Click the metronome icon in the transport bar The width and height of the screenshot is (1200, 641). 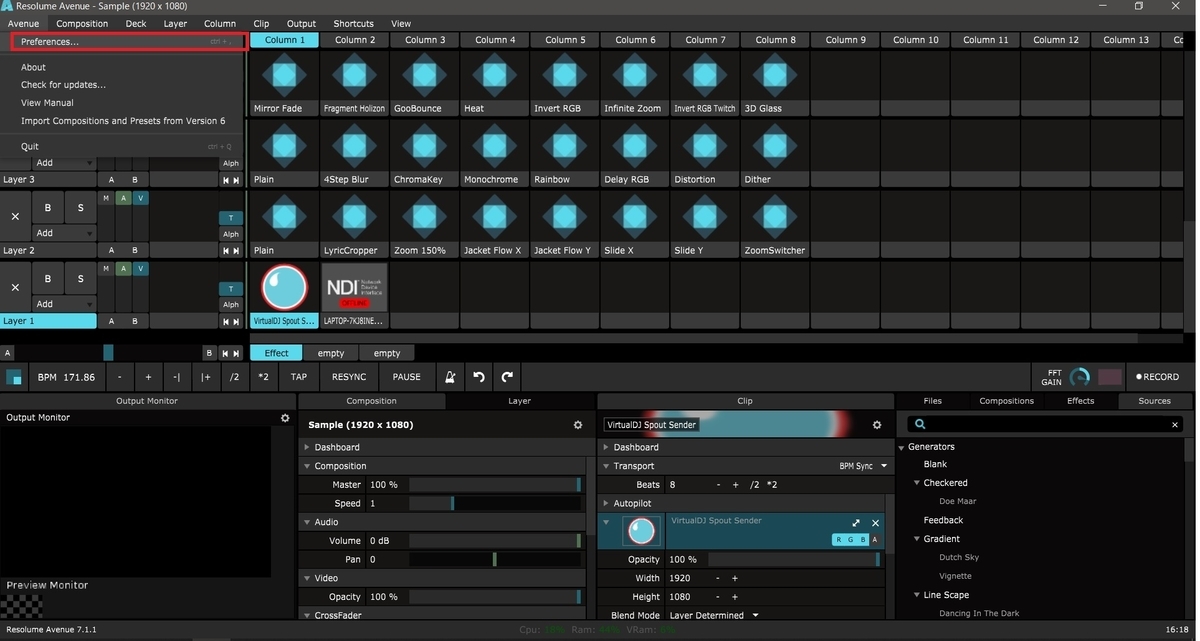449,376
